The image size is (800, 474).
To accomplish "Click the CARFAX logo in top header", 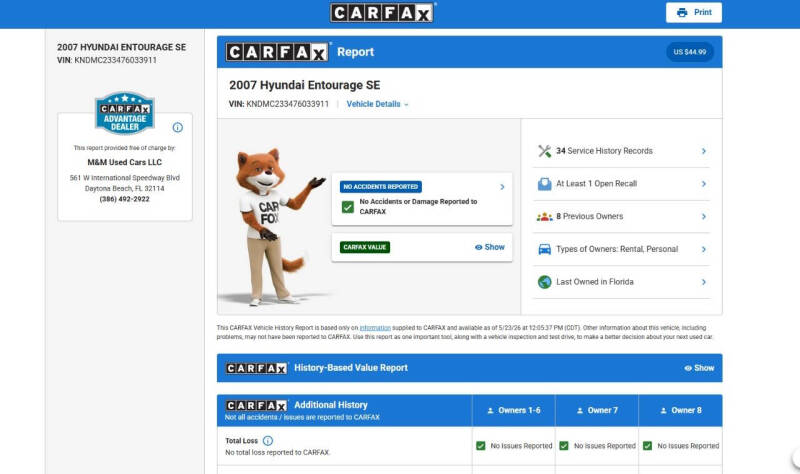I will [x=383, y=13].
